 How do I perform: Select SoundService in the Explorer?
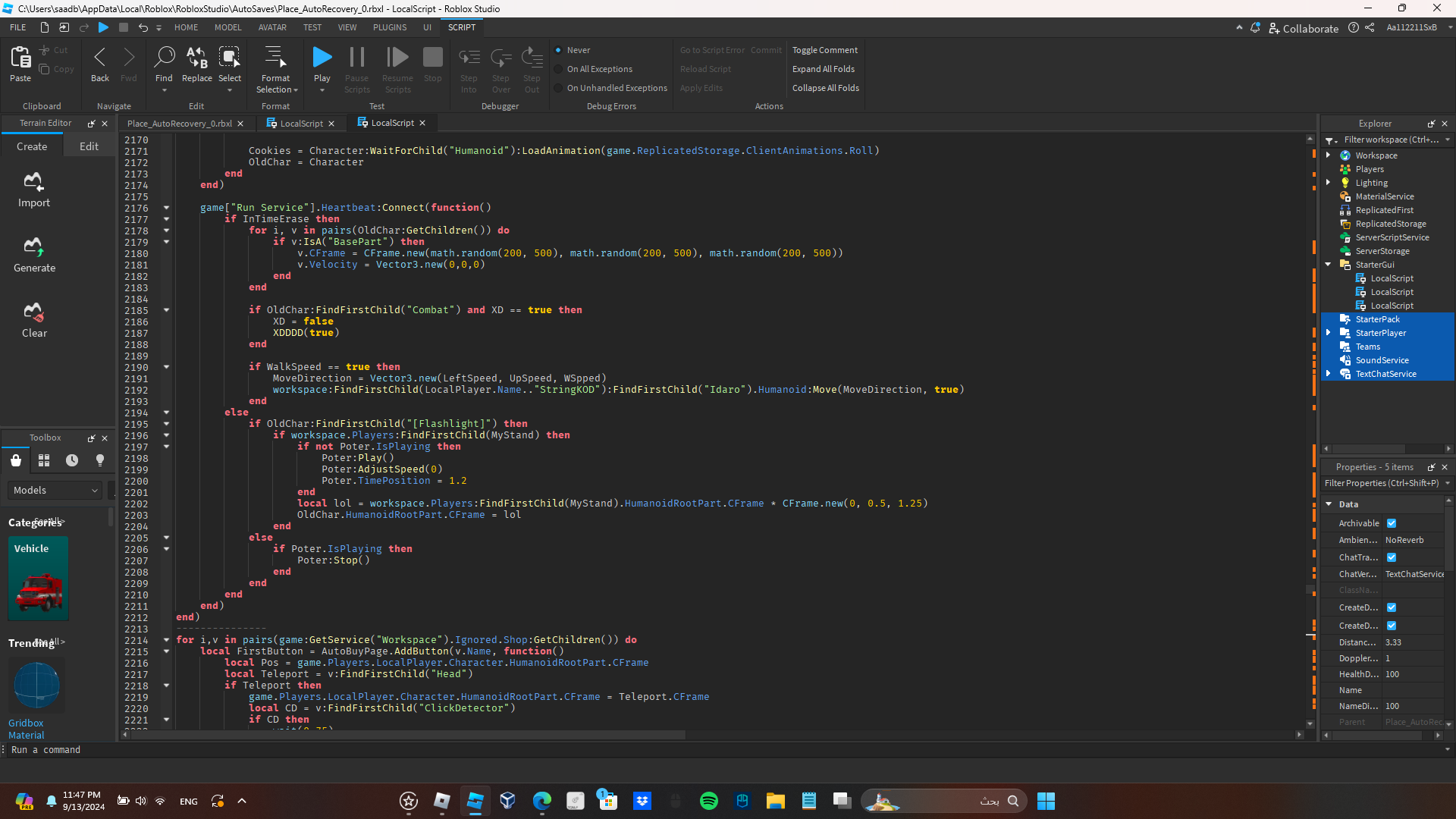click(x=1382, y=360)
